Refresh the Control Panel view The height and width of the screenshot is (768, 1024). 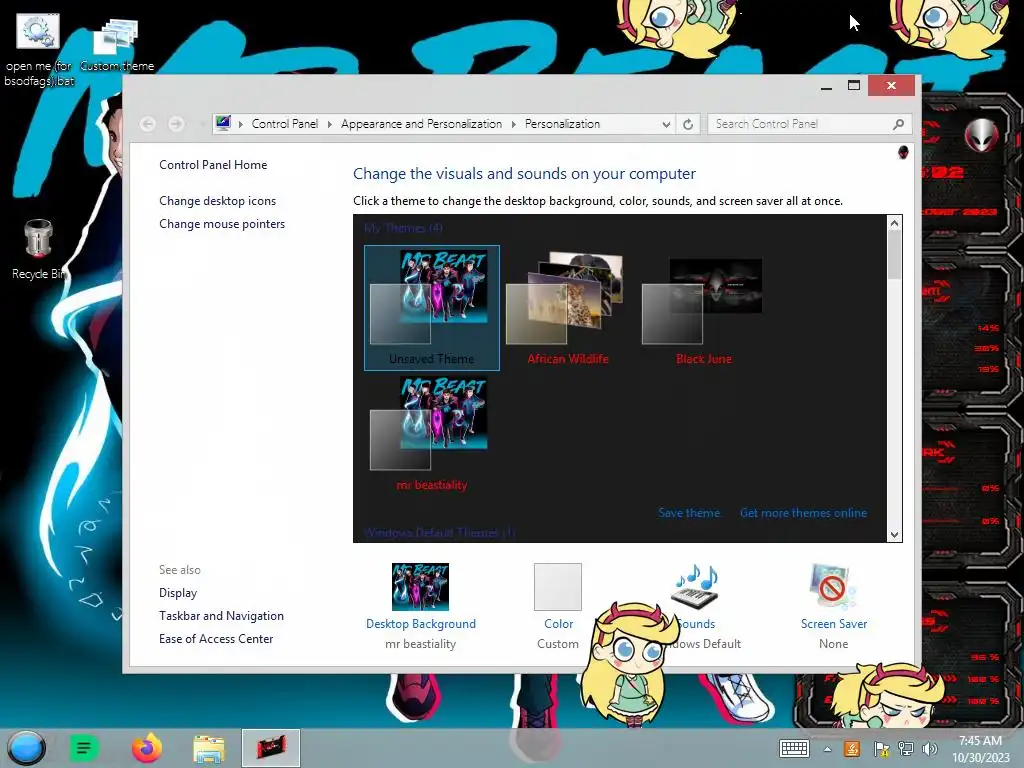click(x=688, y=124)
